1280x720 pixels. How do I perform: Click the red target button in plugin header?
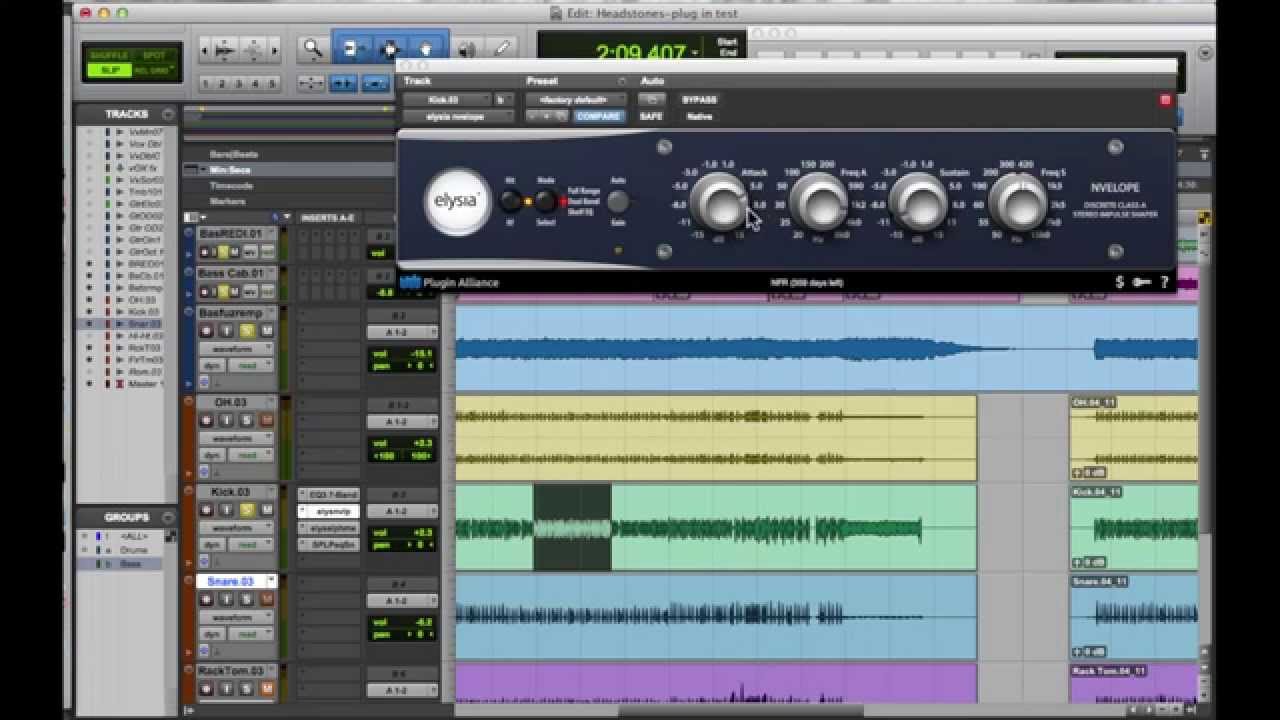tap(1165, 100)
